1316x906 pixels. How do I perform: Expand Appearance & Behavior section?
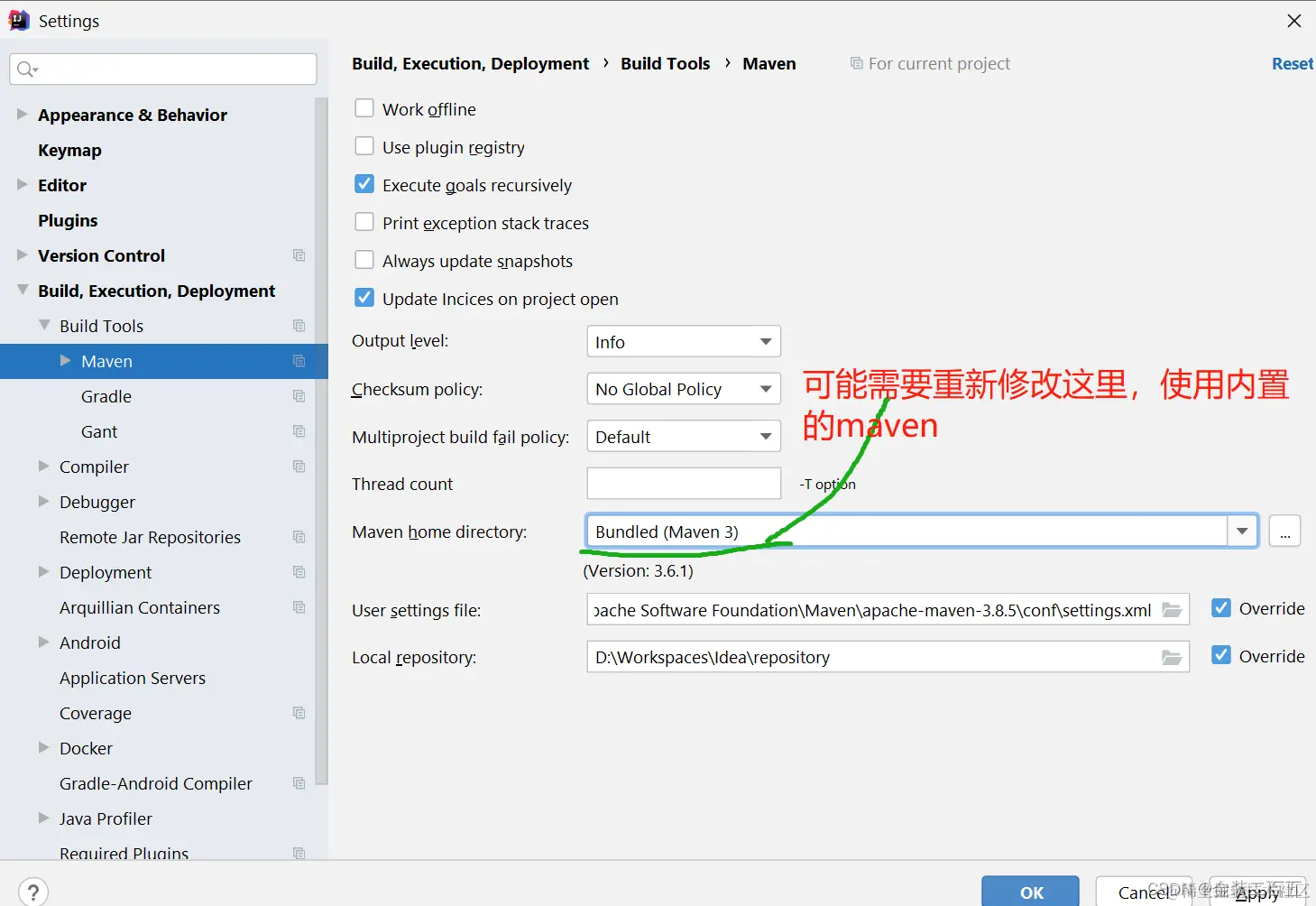point(23,115)
